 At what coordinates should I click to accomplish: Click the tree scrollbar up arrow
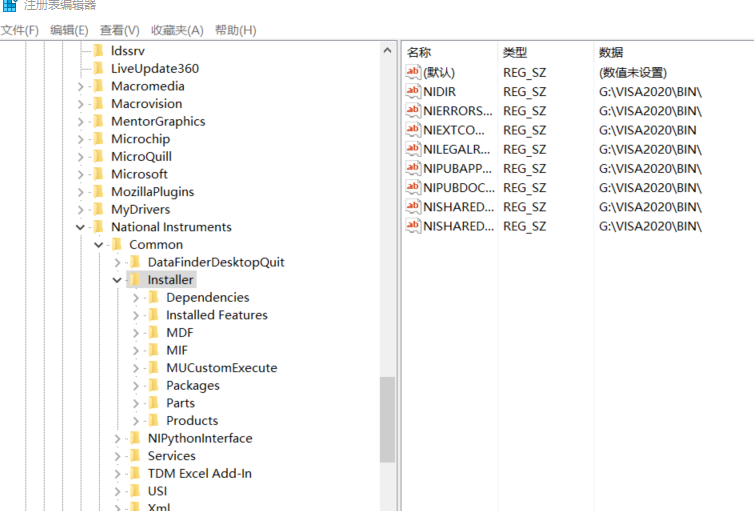pyautogui.click(x=388, y=50)
